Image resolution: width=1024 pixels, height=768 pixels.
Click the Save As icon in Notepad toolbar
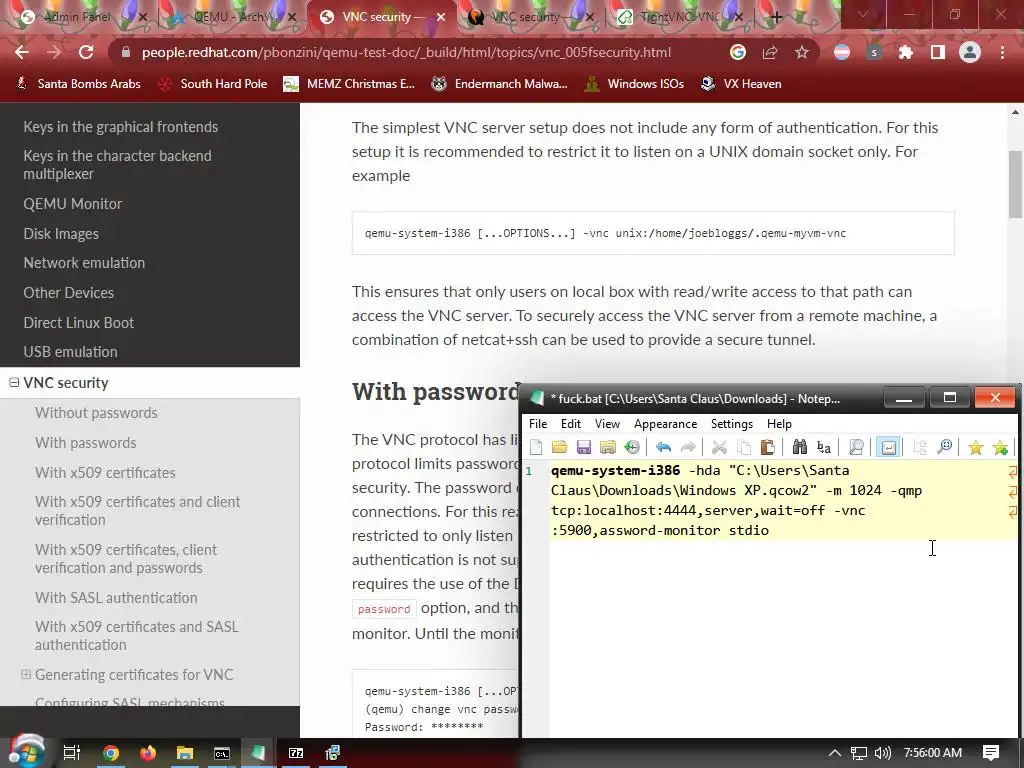(x=608, y=447)
